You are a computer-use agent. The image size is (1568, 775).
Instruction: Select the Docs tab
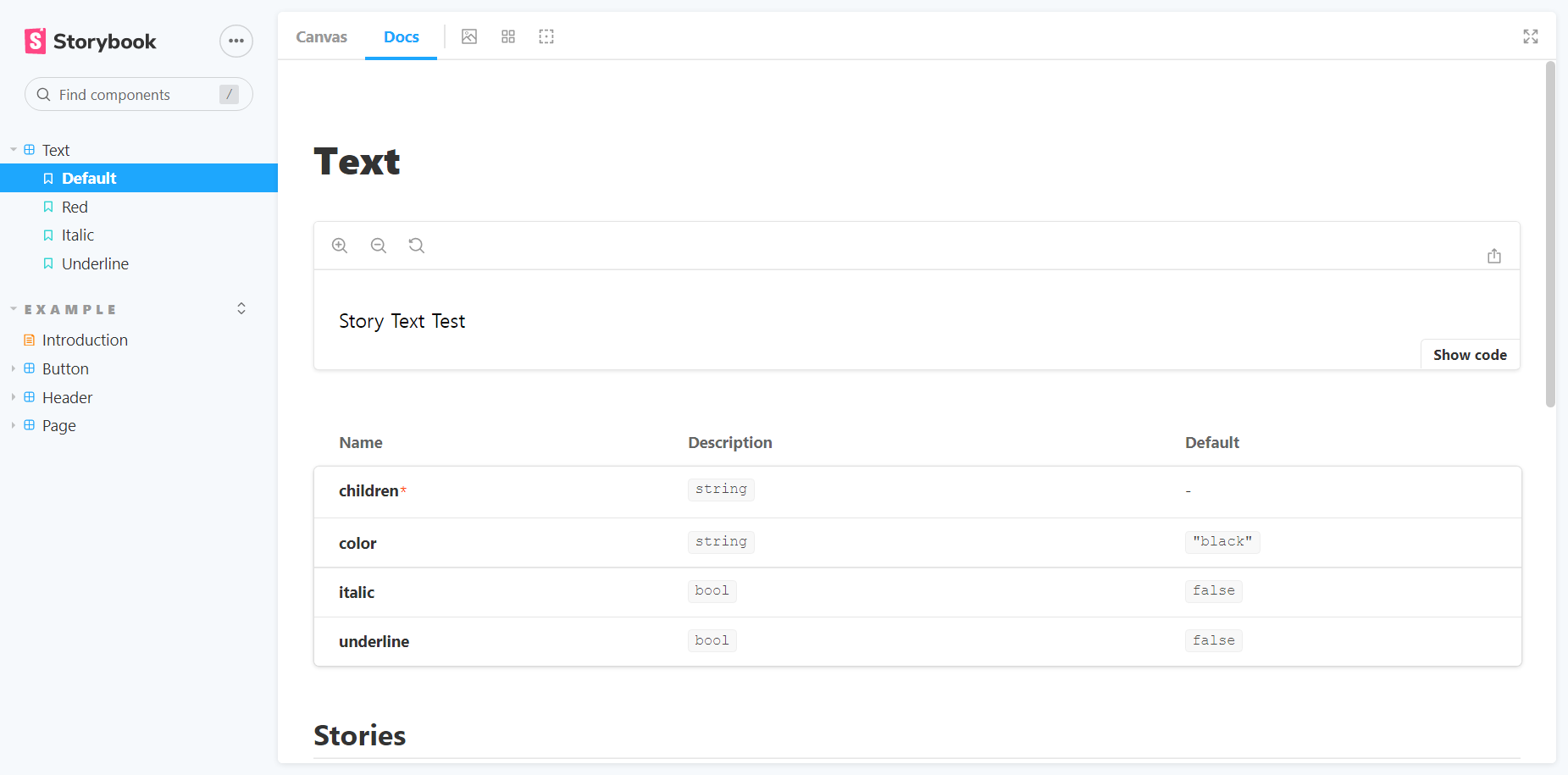click(402, 36)
